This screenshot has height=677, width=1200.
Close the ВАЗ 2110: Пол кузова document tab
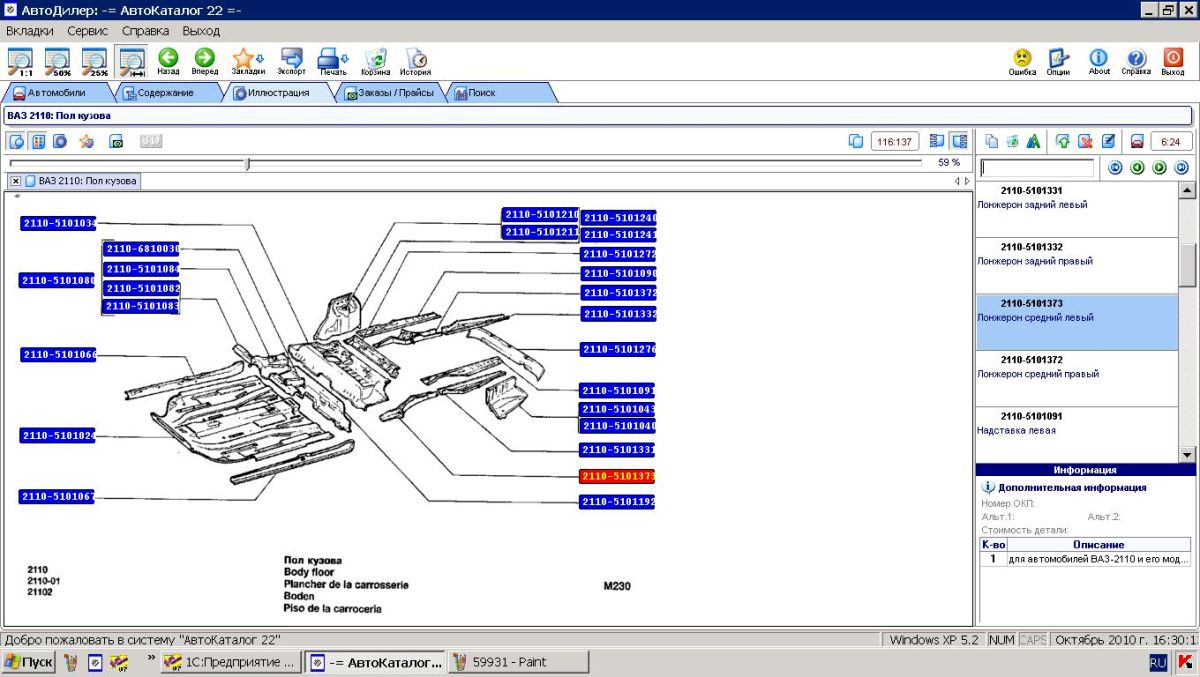click(x=16, y=181)
